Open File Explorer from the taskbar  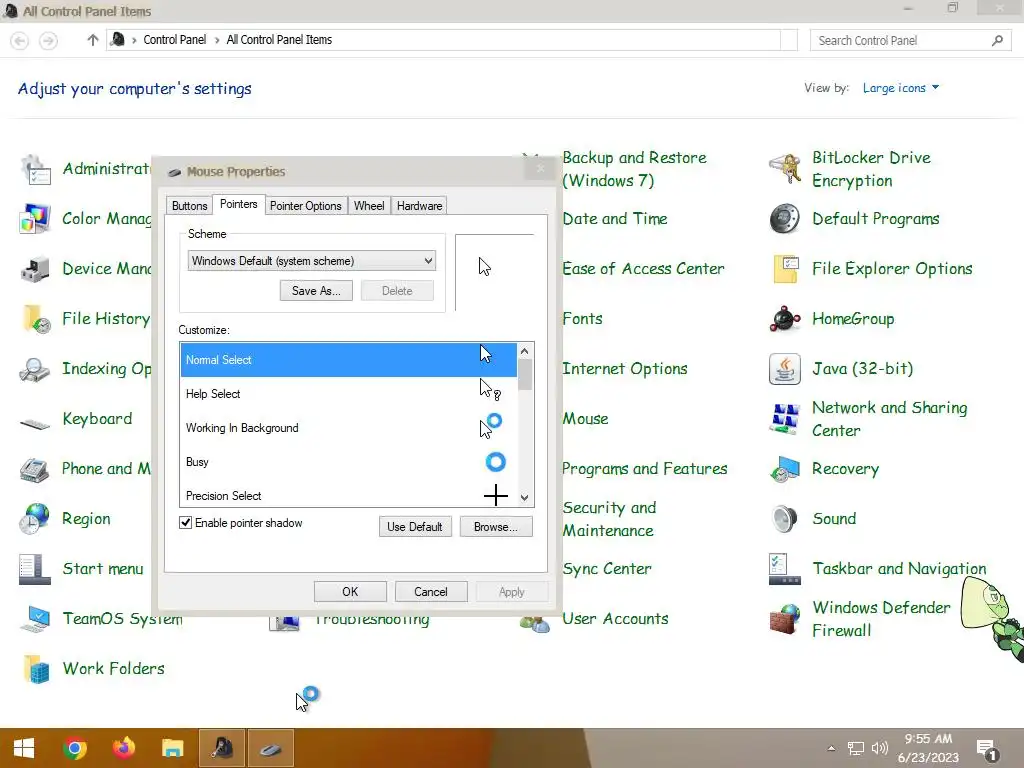[172, 748]
